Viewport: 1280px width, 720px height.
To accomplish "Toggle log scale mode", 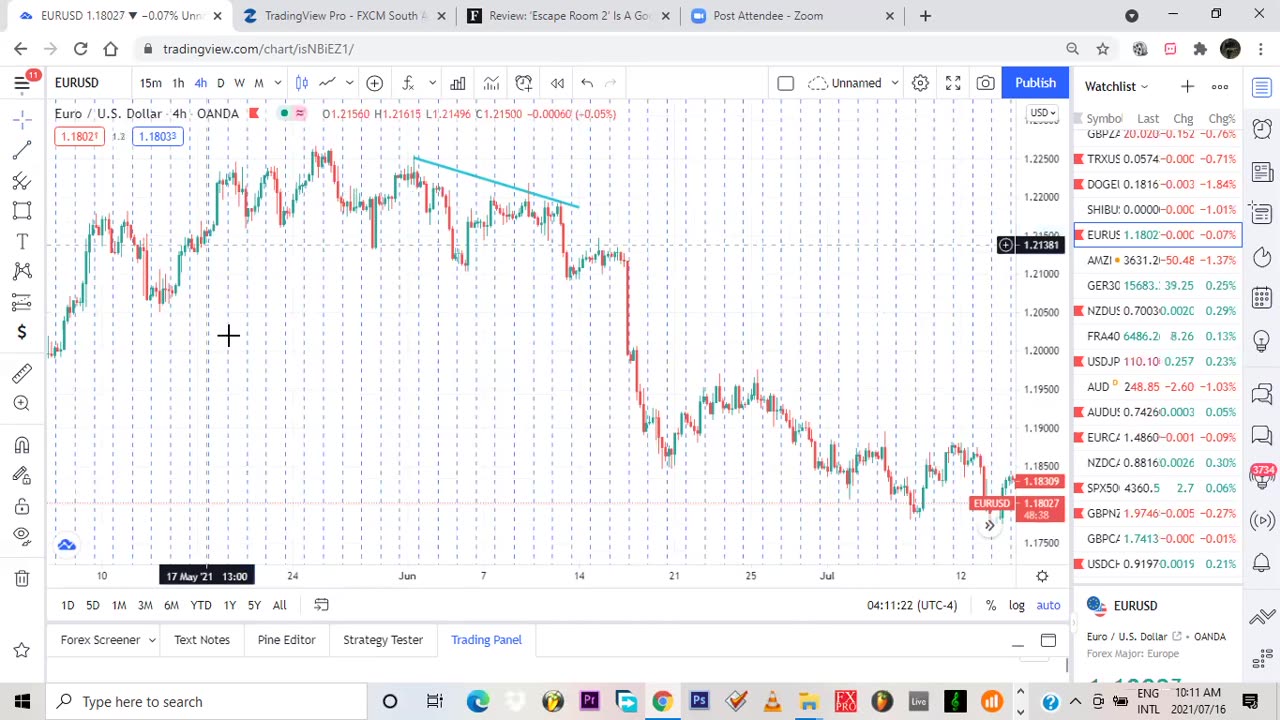I will [x=1016, y=605].
